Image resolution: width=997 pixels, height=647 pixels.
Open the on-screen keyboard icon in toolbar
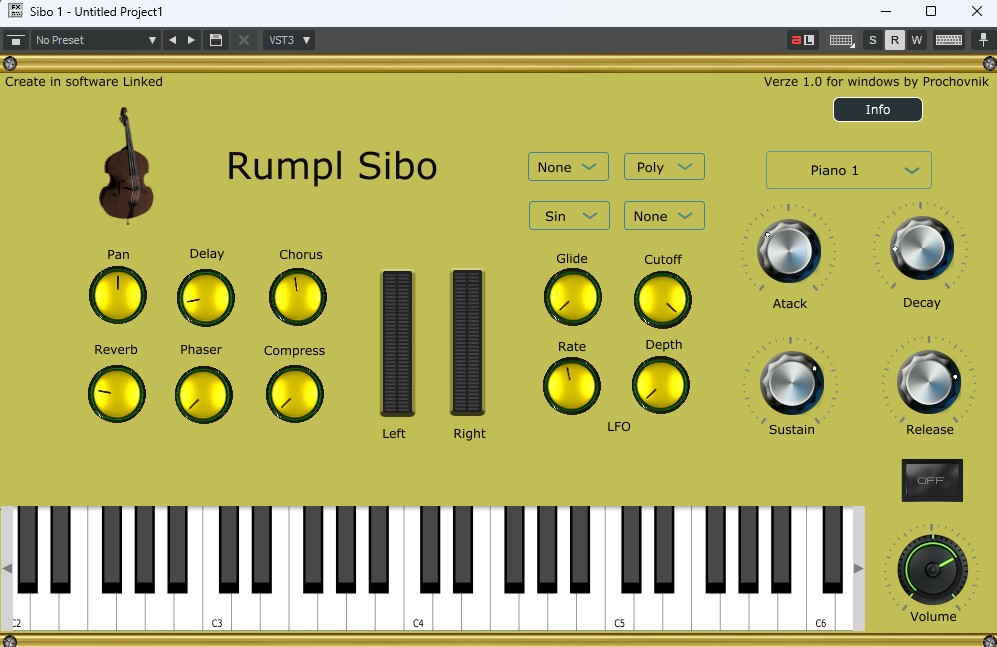[948, 40]
